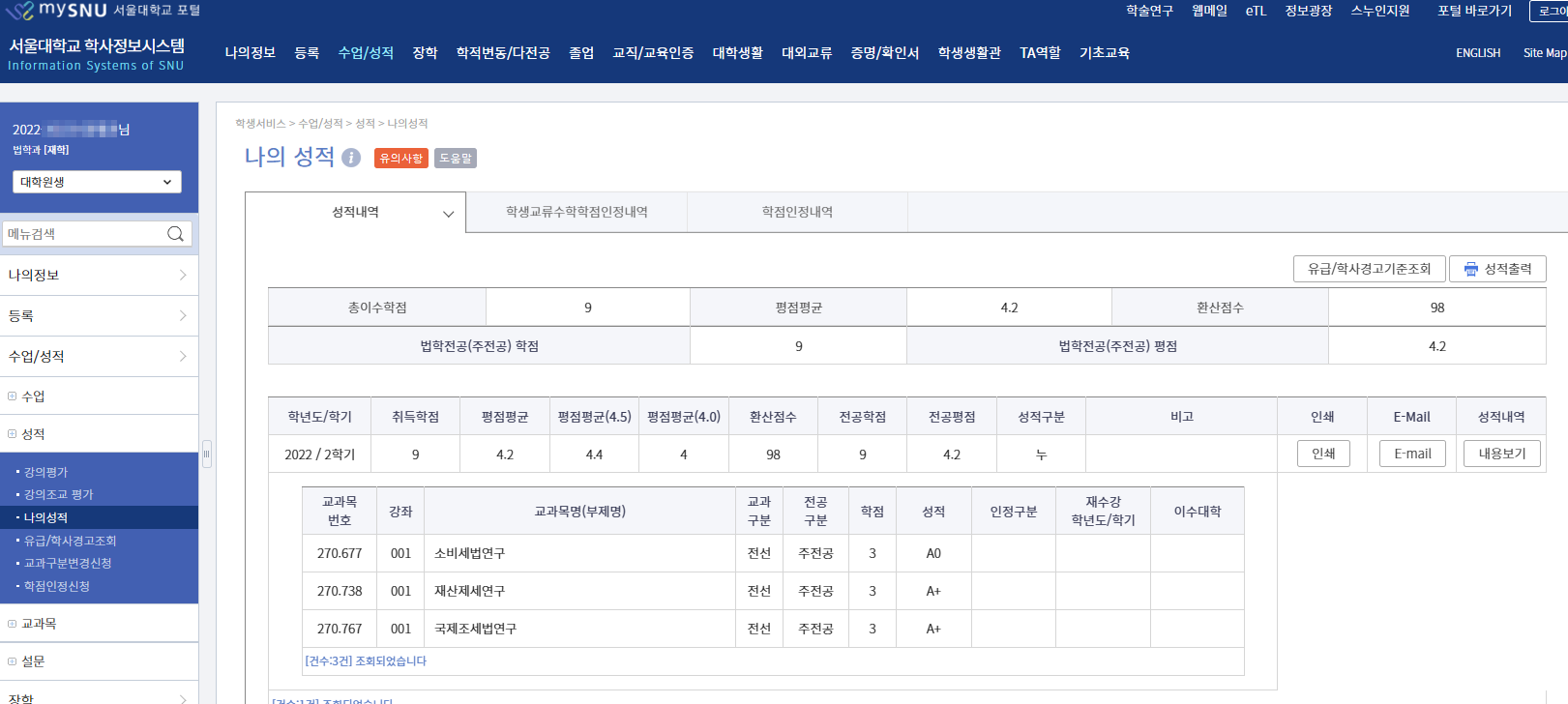Click 인쇄 button for 2022 2학기
The height and width of the screenshot is (704, 1568).
coord(1323,454)
